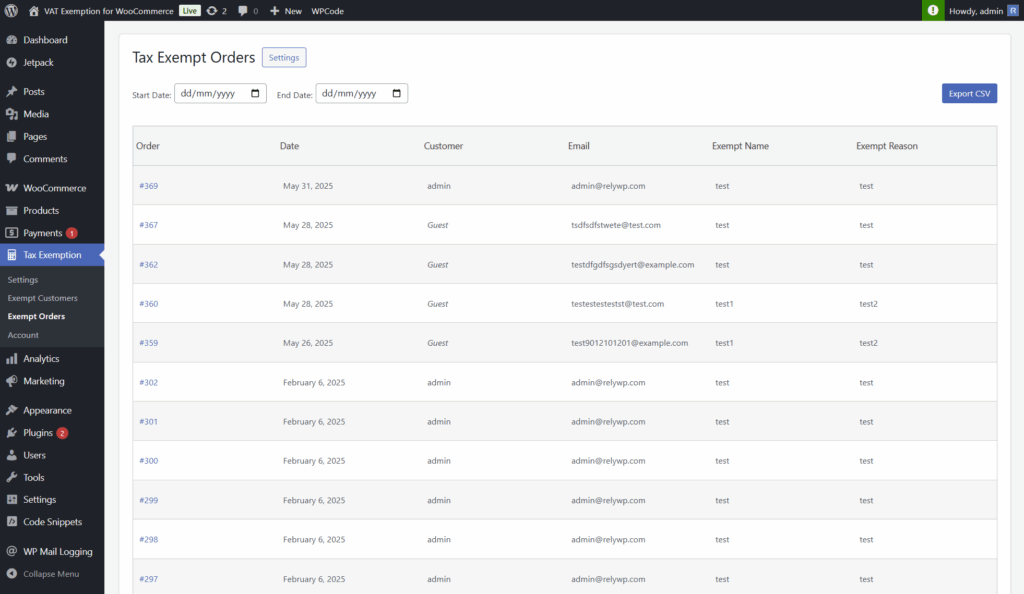Image resolution: width=1024 pixels, height=594 pixels.
Task: Open order #367 link
Action: (x=148, y=225)
